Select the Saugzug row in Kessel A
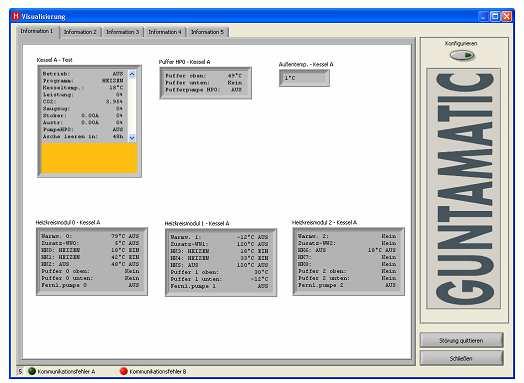This screenshot has height=383, width=524. (x=83, y=109)
